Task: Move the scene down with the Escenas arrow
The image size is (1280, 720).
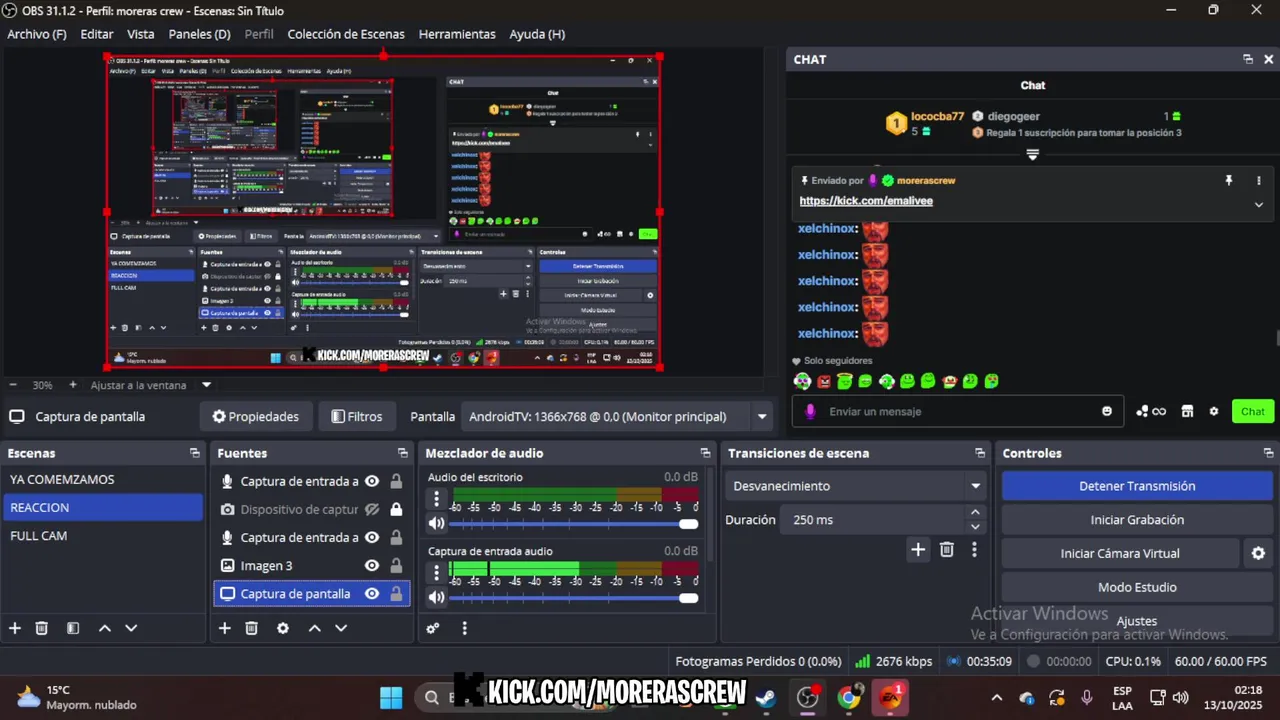Action: click(x=131, y=628)
